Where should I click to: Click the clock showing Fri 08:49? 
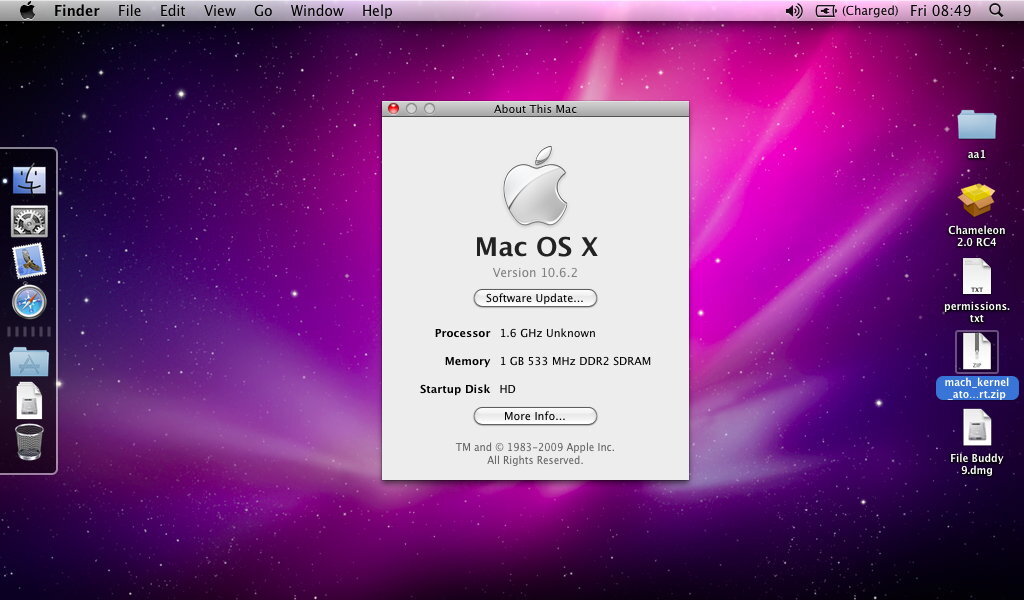[x=940, y=10]
